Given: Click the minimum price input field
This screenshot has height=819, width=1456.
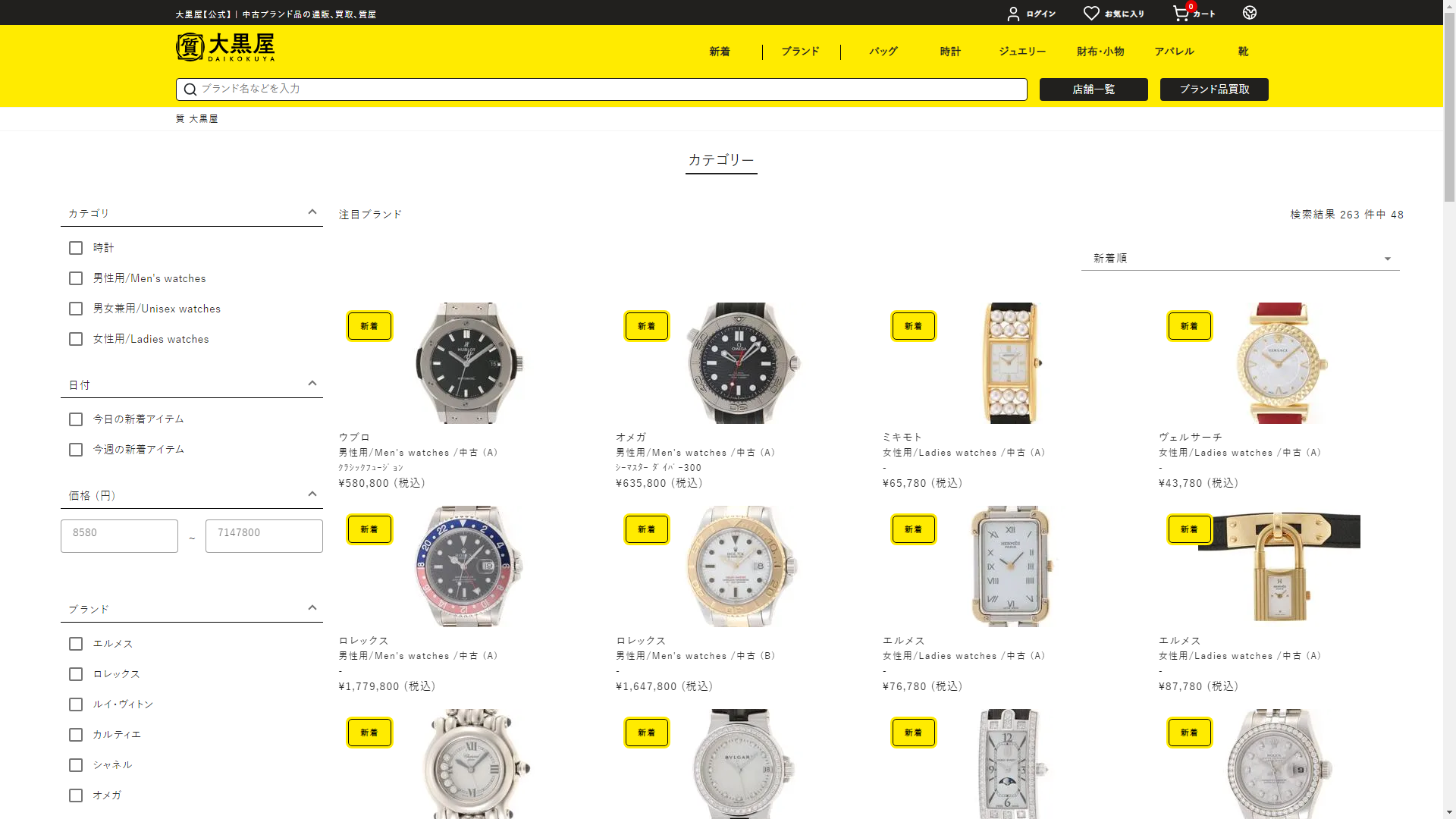Looking at the screenshot, I should coord(119,536).
